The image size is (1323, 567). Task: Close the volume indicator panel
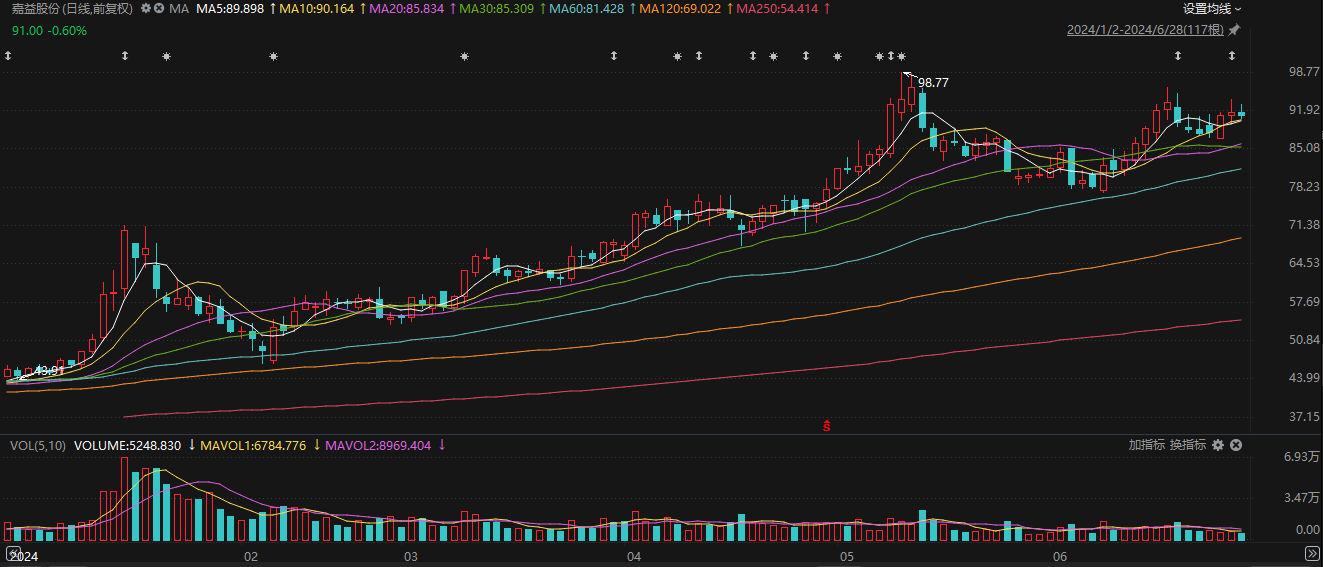[x=1235, y=445]
